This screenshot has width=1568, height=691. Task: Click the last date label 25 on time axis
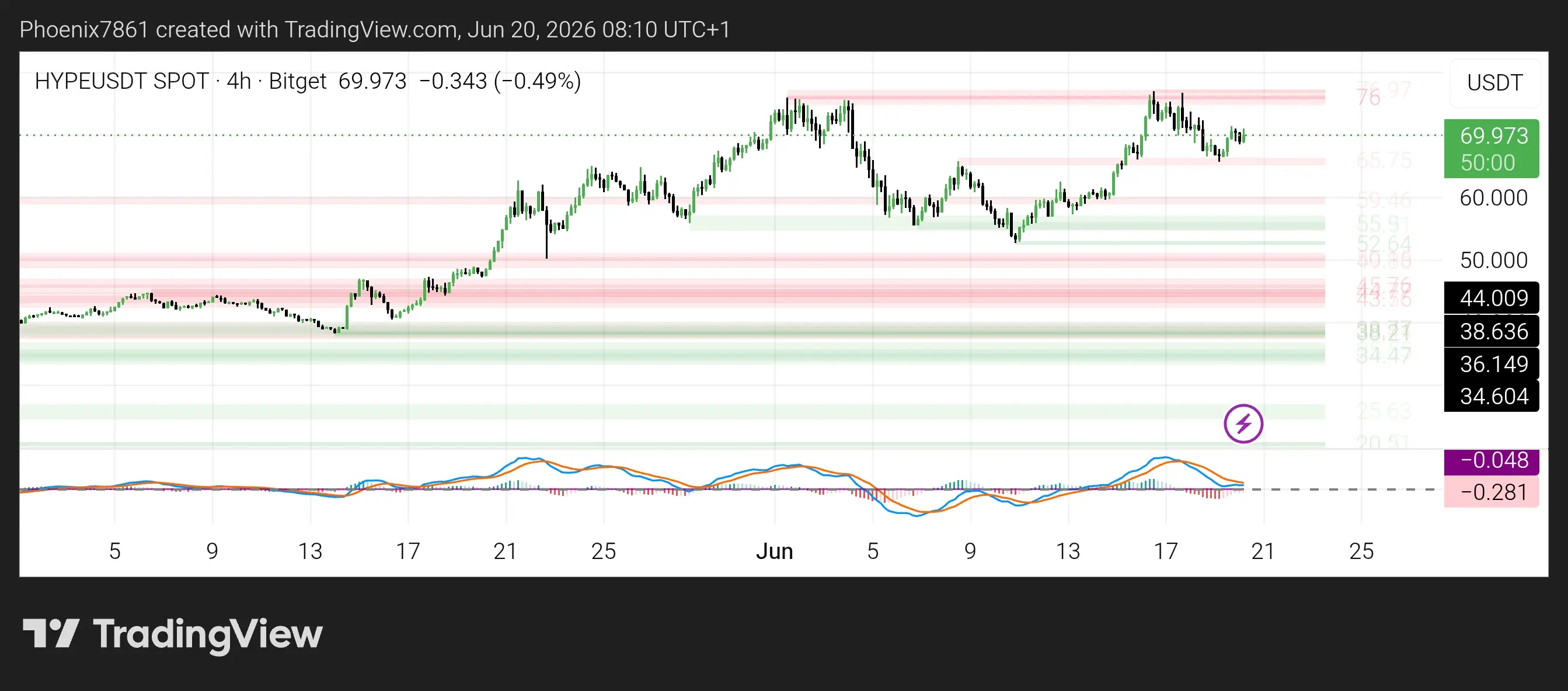tap(1361, 551)
